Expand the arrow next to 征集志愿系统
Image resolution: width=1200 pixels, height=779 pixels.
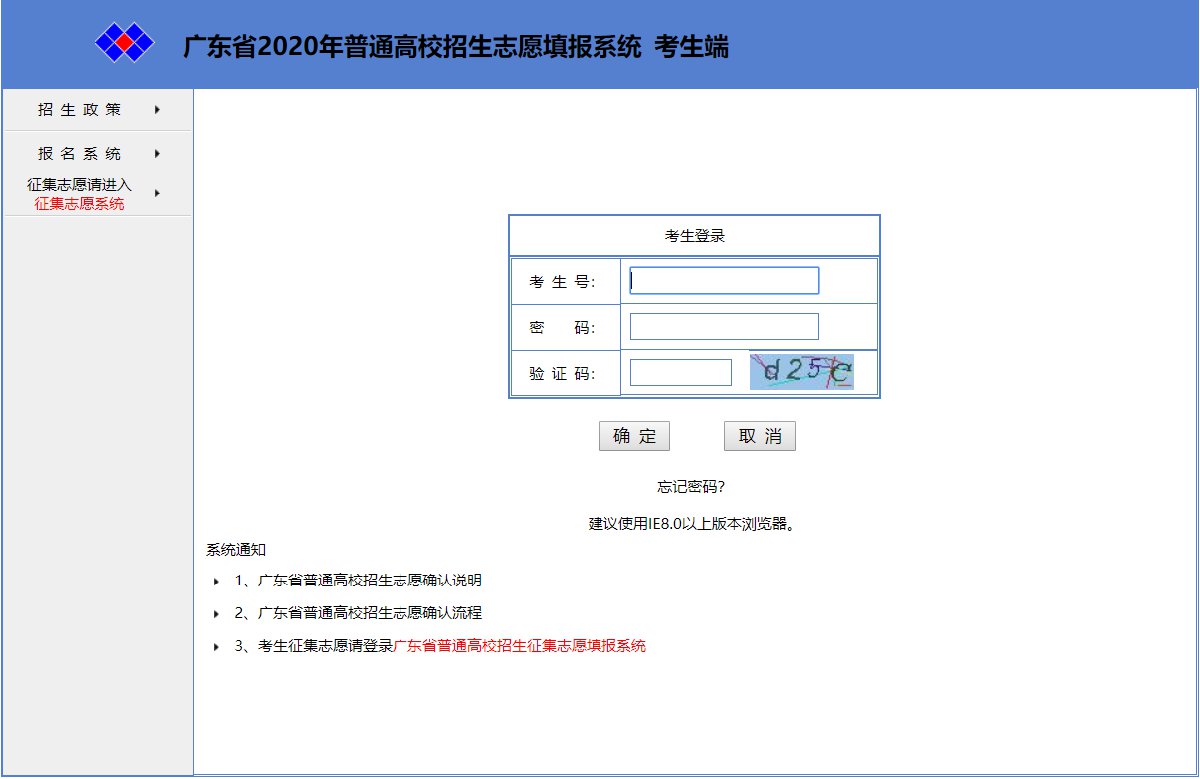[x=157, y=193]
